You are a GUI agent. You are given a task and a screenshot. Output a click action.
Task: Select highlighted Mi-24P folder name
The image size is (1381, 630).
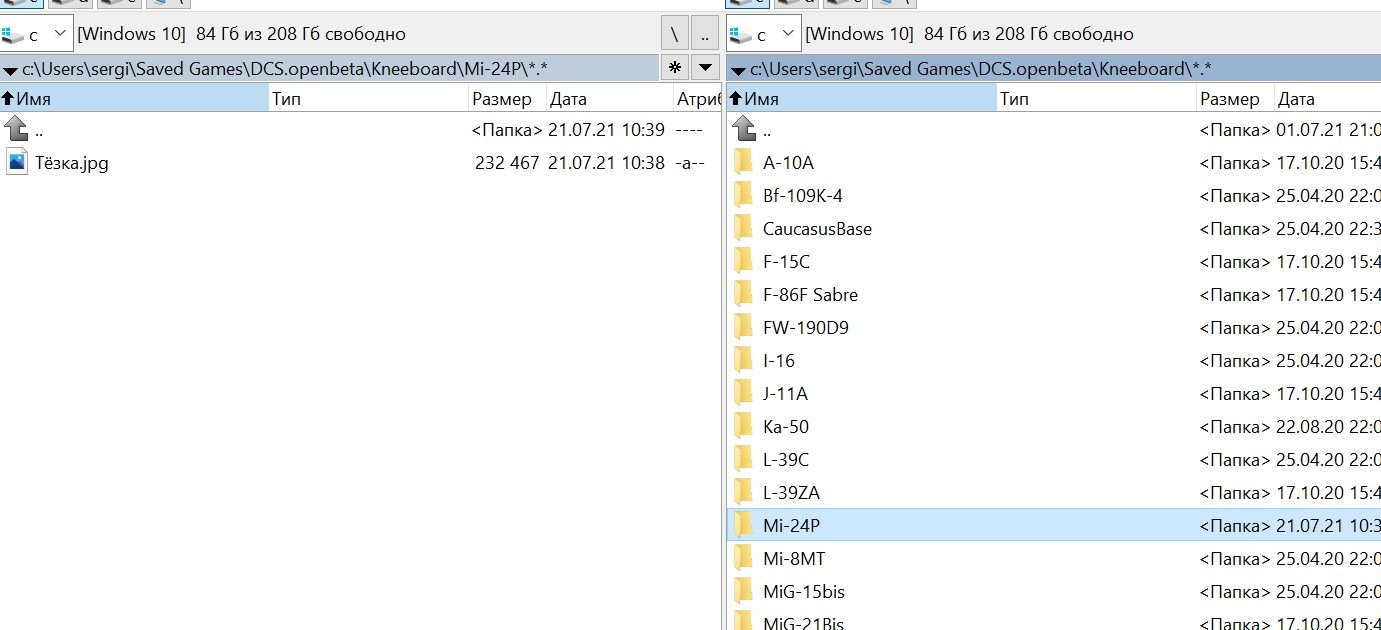click(791, 525)
